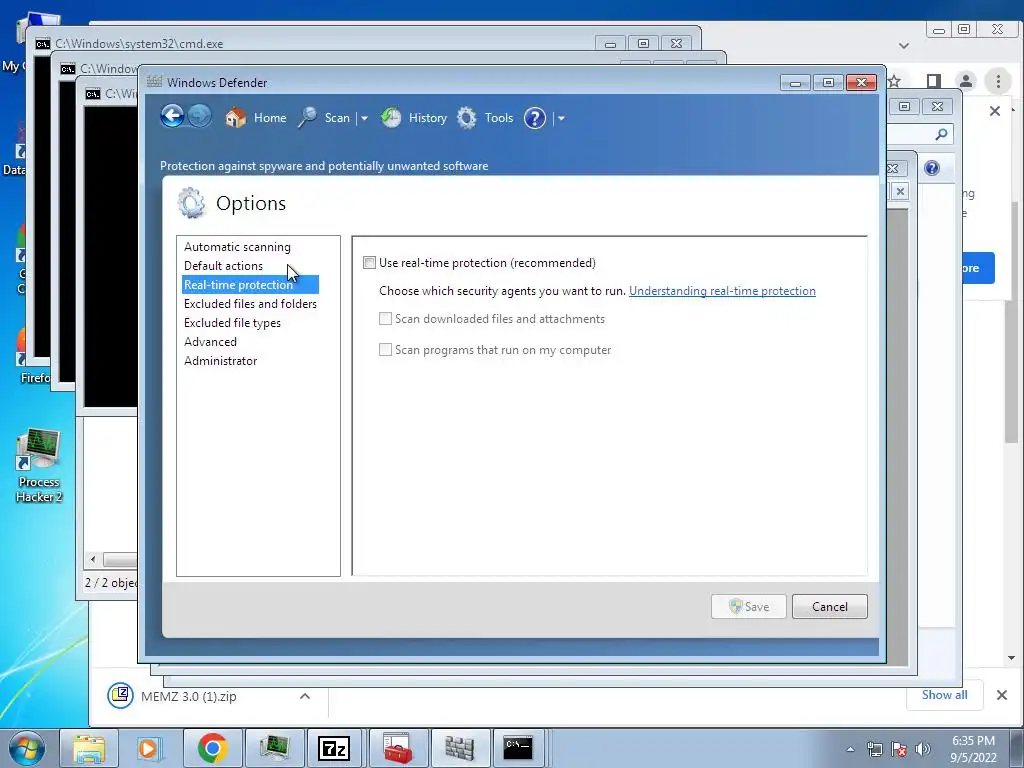This screenshot has width=1024, height=768.
Task: Open Process Hacker 2 desktop shortcut
Action: pos(39,466)
